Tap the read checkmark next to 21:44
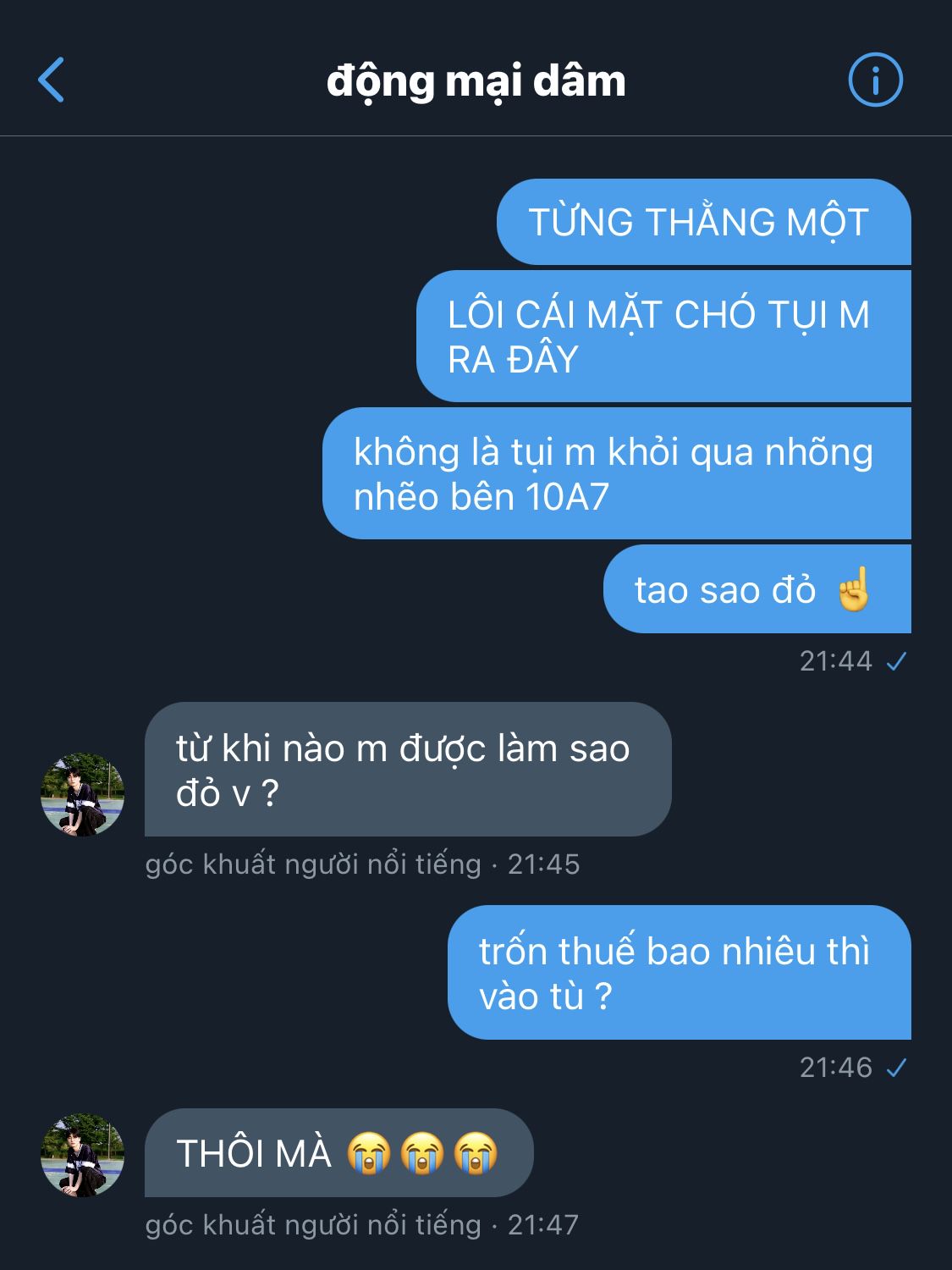 [896, 661]
